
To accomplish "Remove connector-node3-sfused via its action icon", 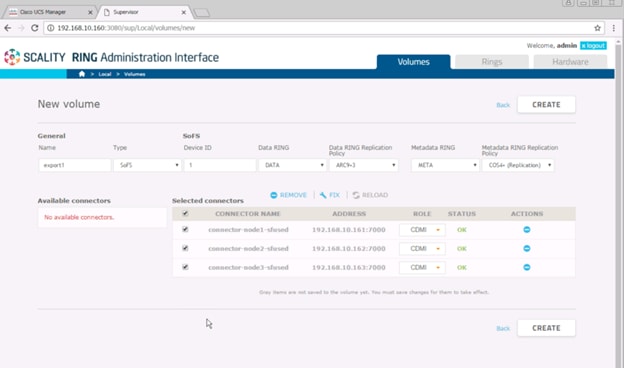I will pyautogui.click(x=526, y=267).
